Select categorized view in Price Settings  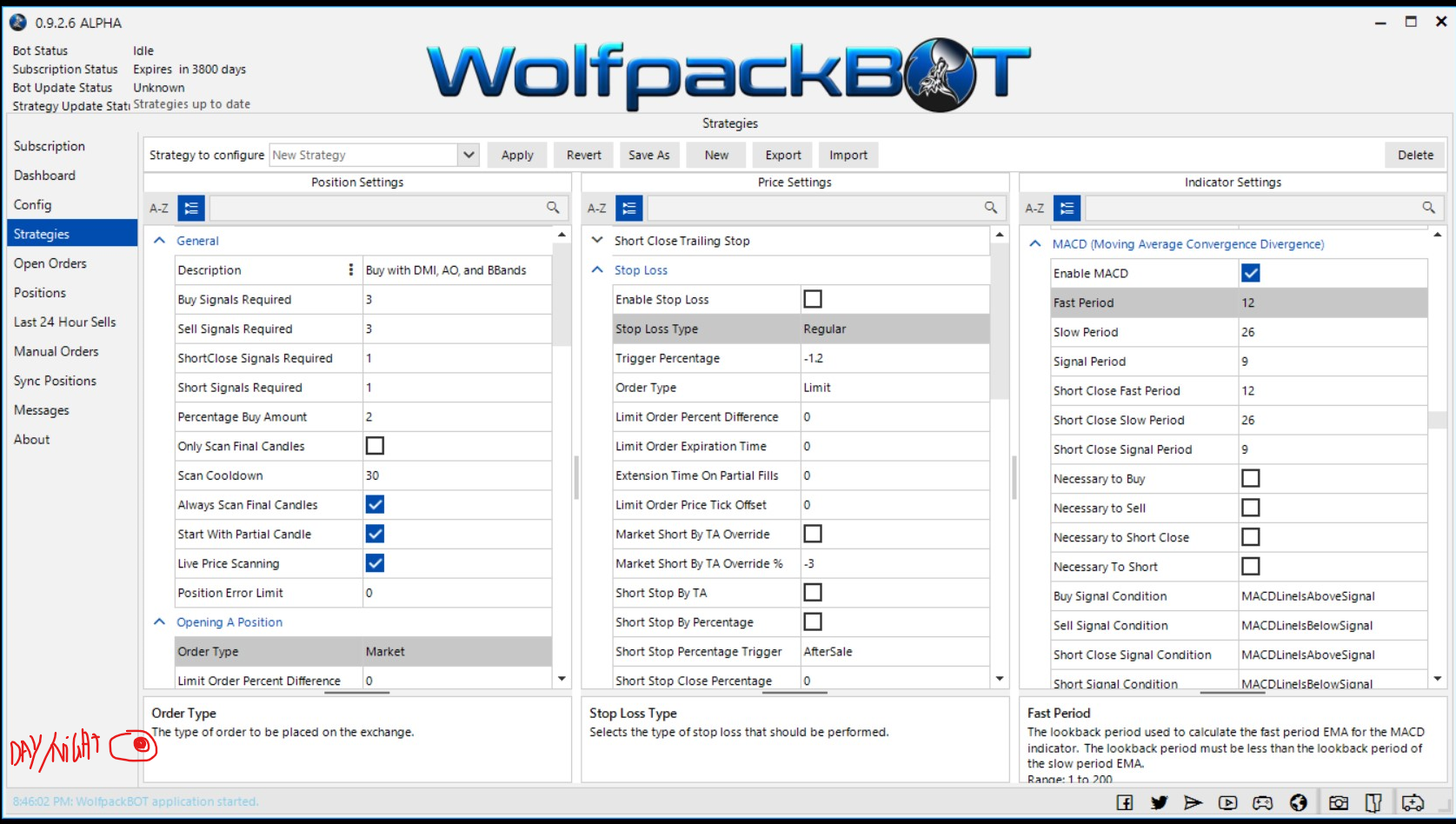point(629,208)
